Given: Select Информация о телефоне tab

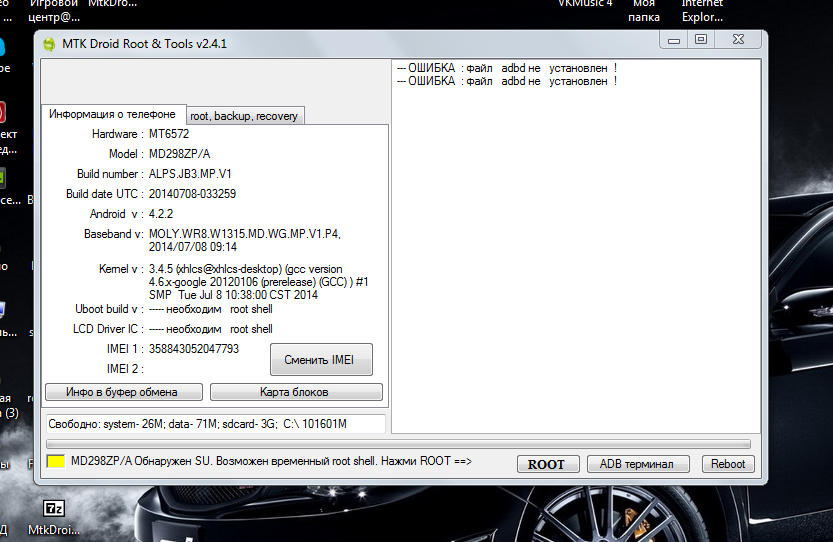Looking at the screenshot, I should click(113, 114).
